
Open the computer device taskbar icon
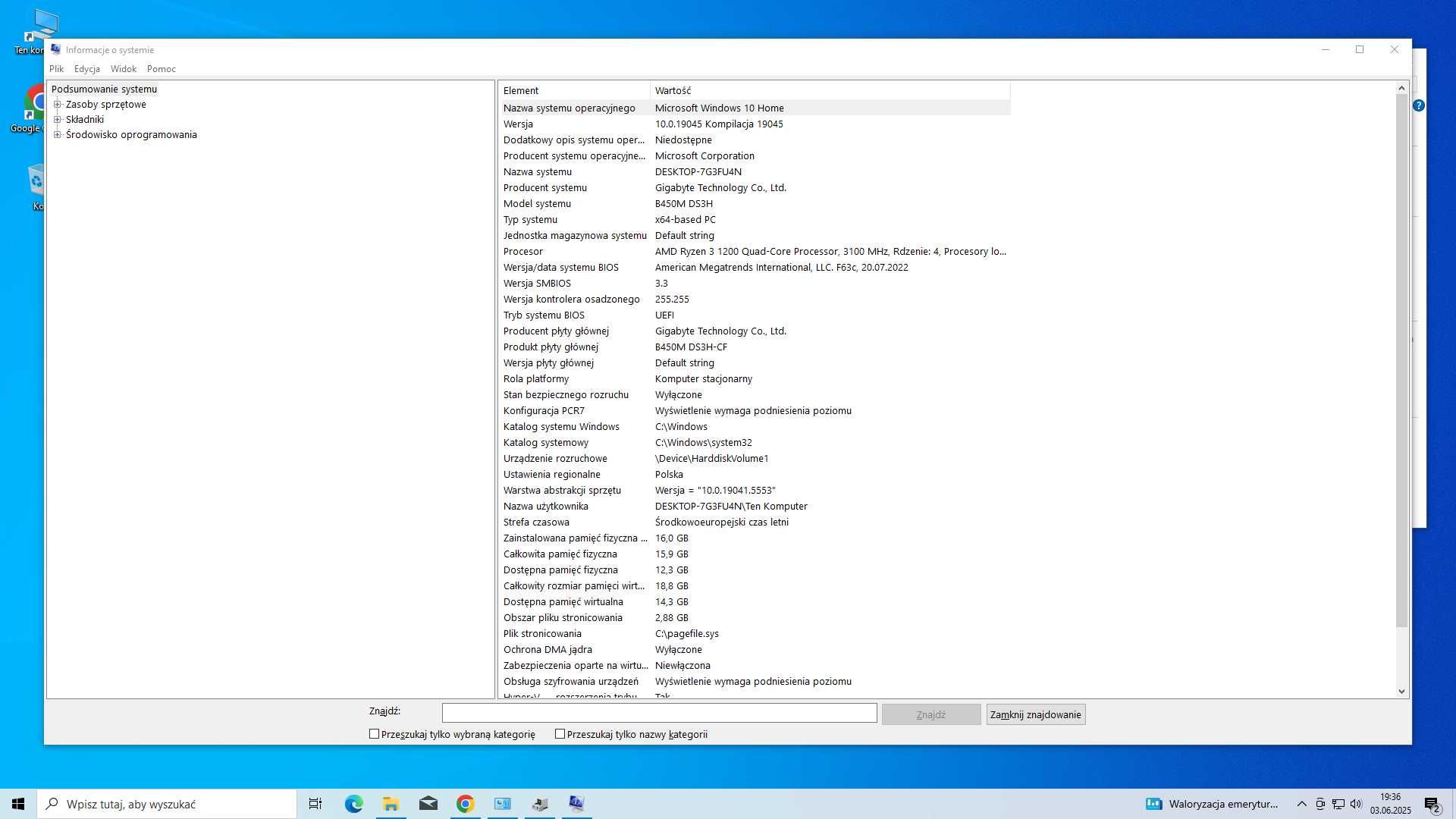pos(540,804)
